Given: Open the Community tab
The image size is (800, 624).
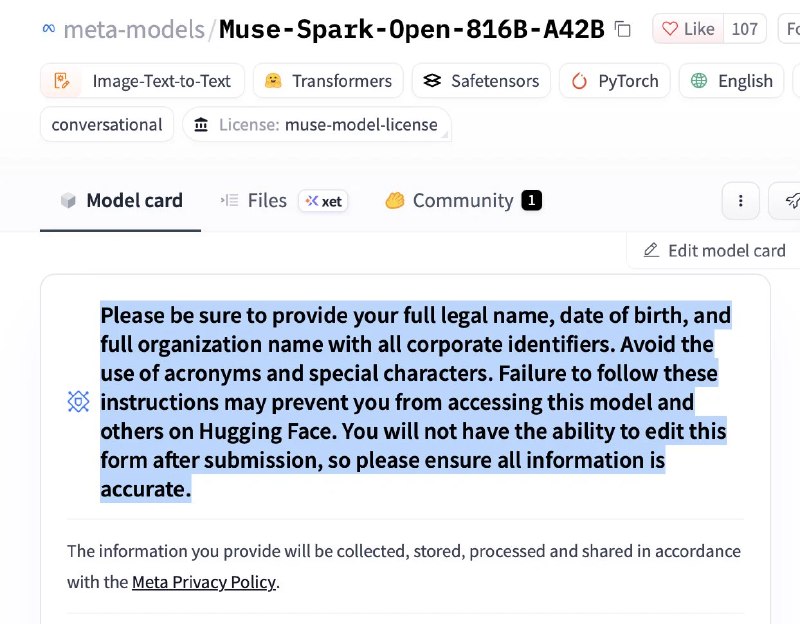Looking at the screenshot, I should pos(463,201).
